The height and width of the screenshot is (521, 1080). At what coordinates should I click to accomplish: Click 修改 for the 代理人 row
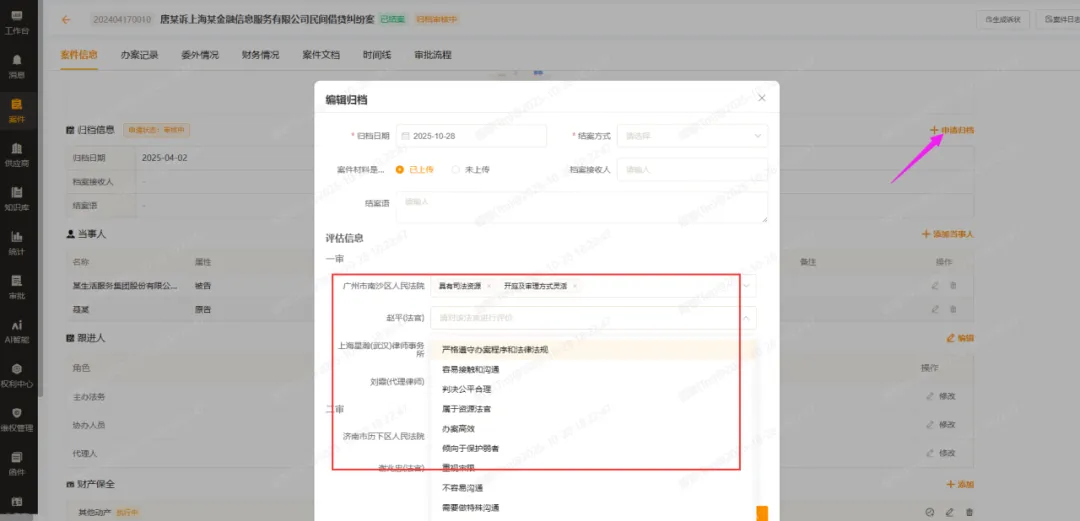tap(942, 453)
